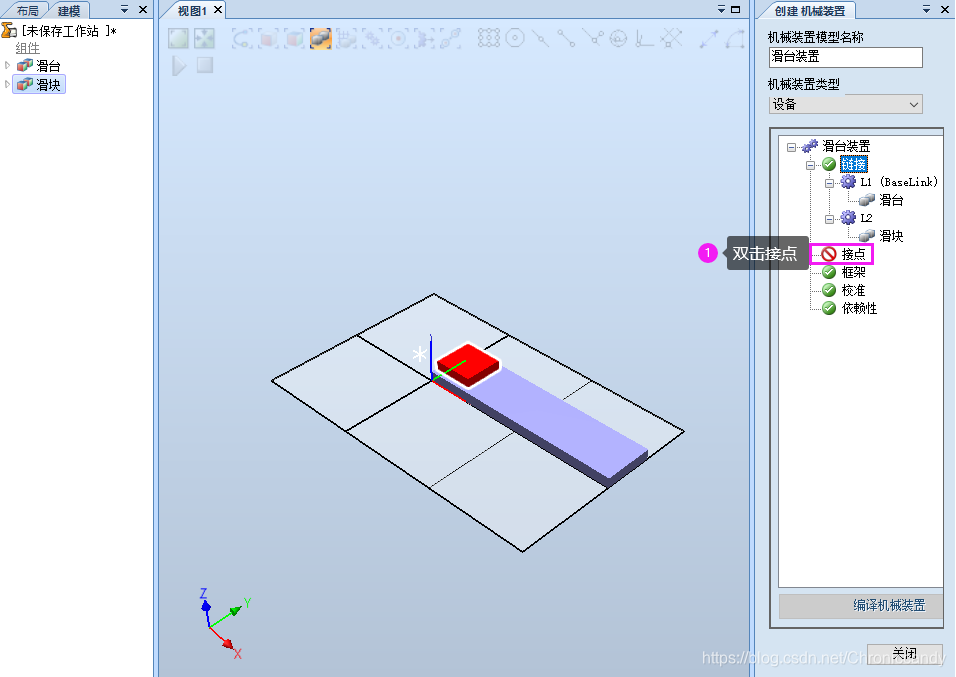Enable Snap Object mode icon
The height and width of the screenshot is (677, 956).
489,38
